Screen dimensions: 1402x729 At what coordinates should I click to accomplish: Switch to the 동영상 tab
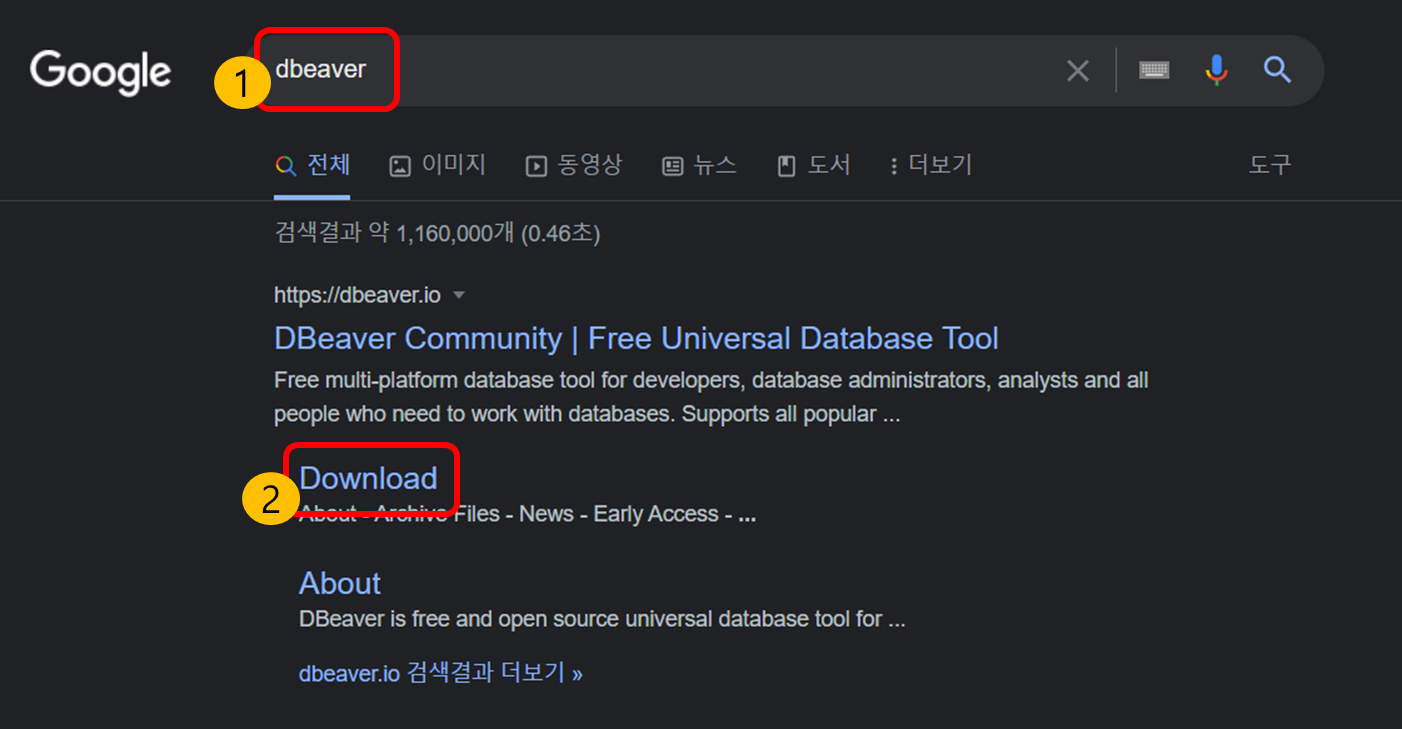(574, 165)
